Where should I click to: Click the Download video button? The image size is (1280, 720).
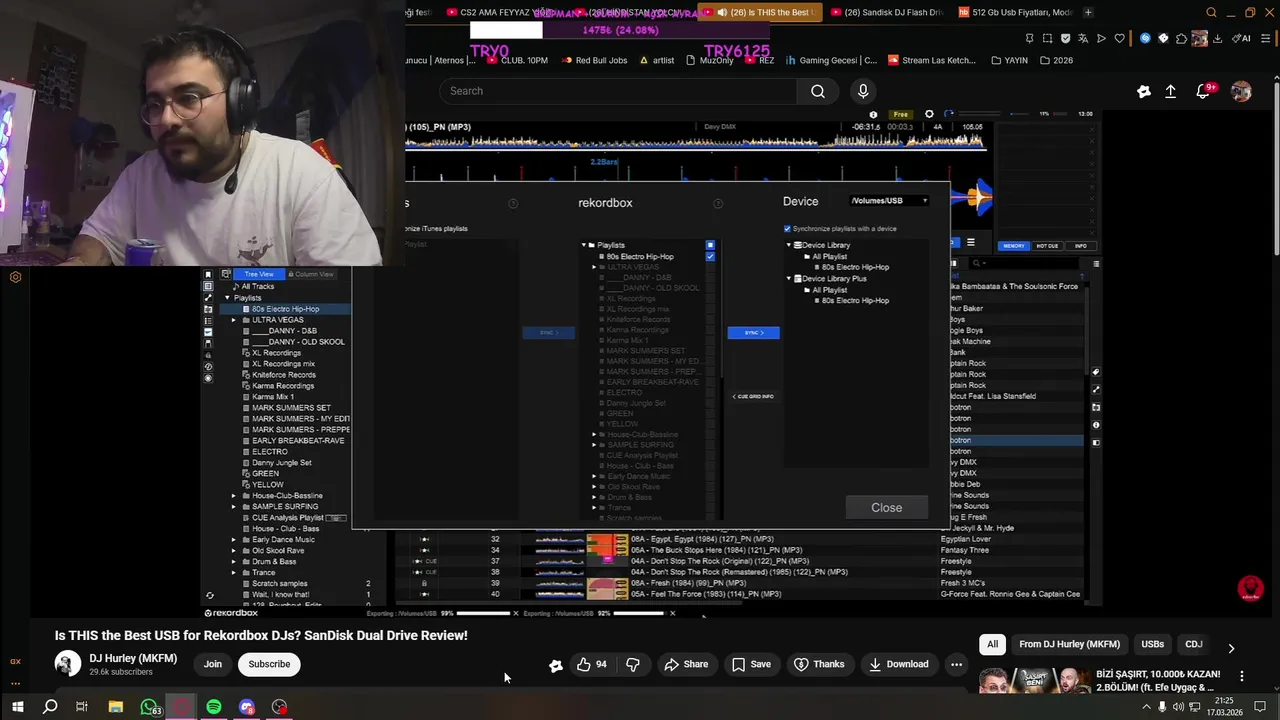(x=898, y=664)
